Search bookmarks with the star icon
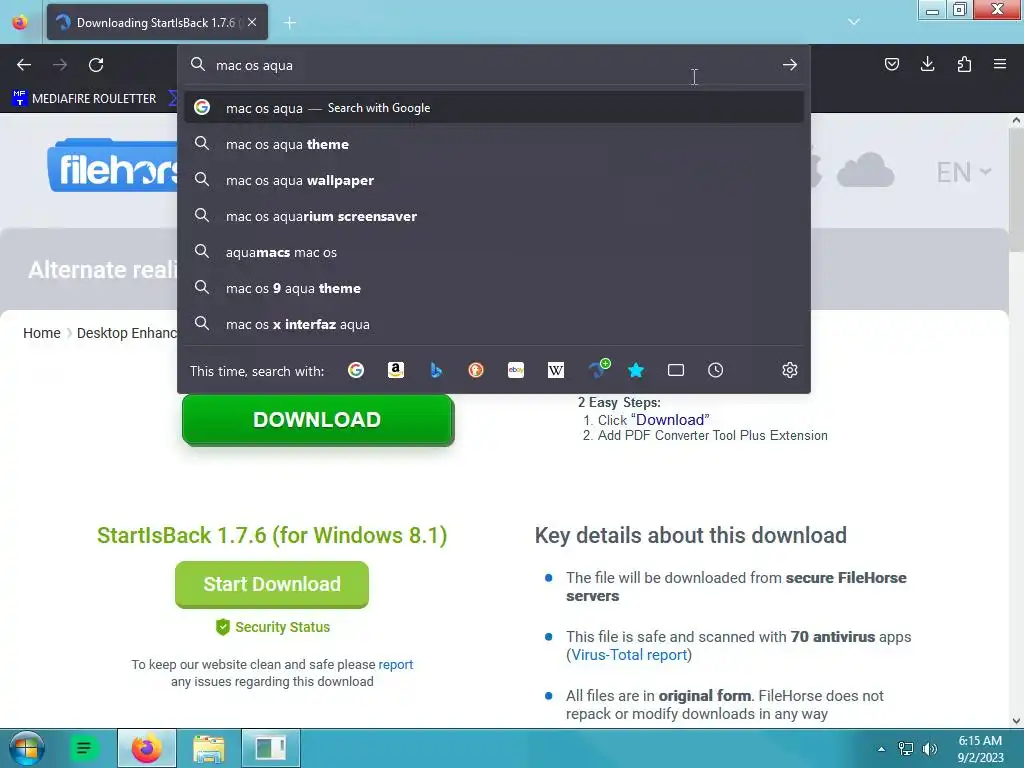 tap(636, 370)
